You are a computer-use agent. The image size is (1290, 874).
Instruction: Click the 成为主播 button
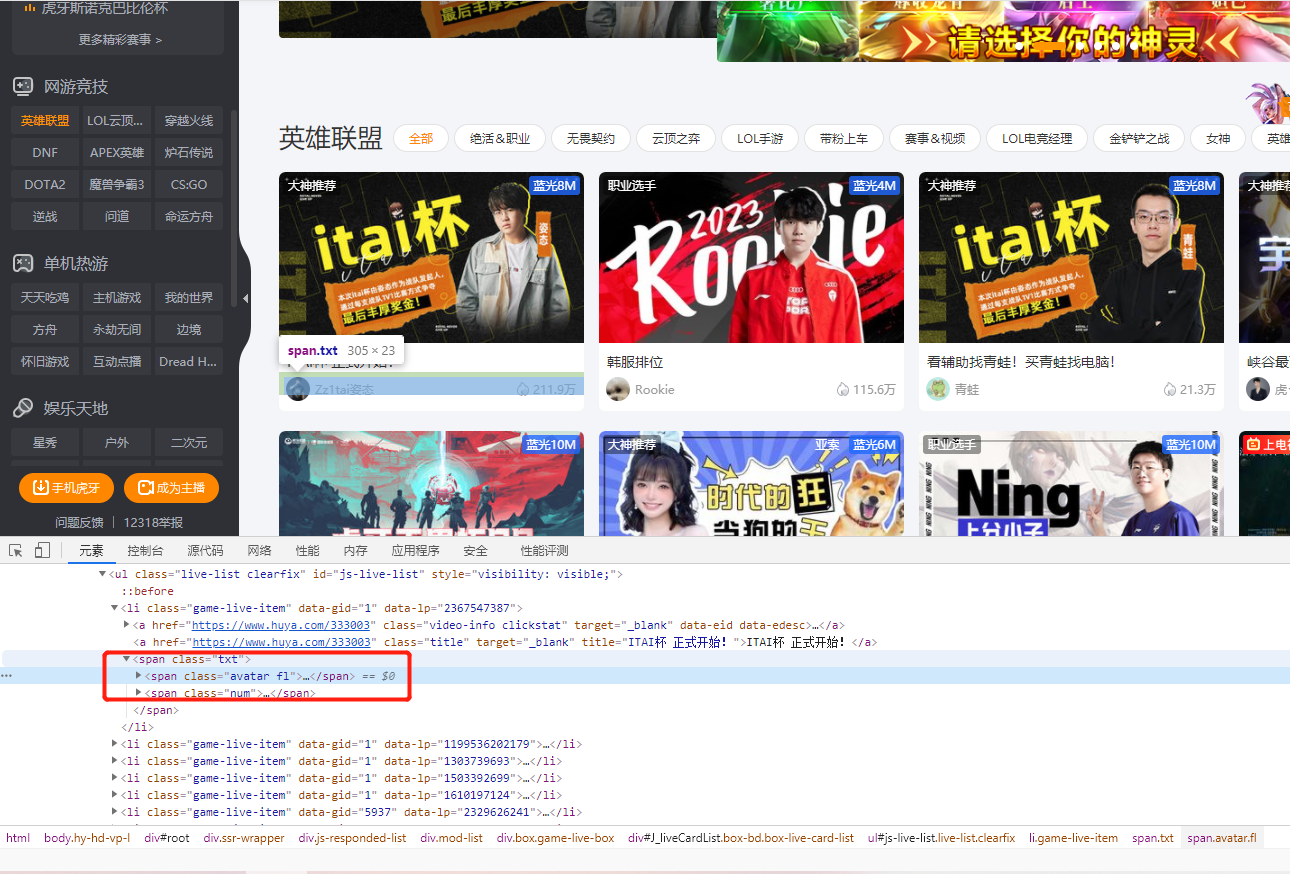[171, 488]
